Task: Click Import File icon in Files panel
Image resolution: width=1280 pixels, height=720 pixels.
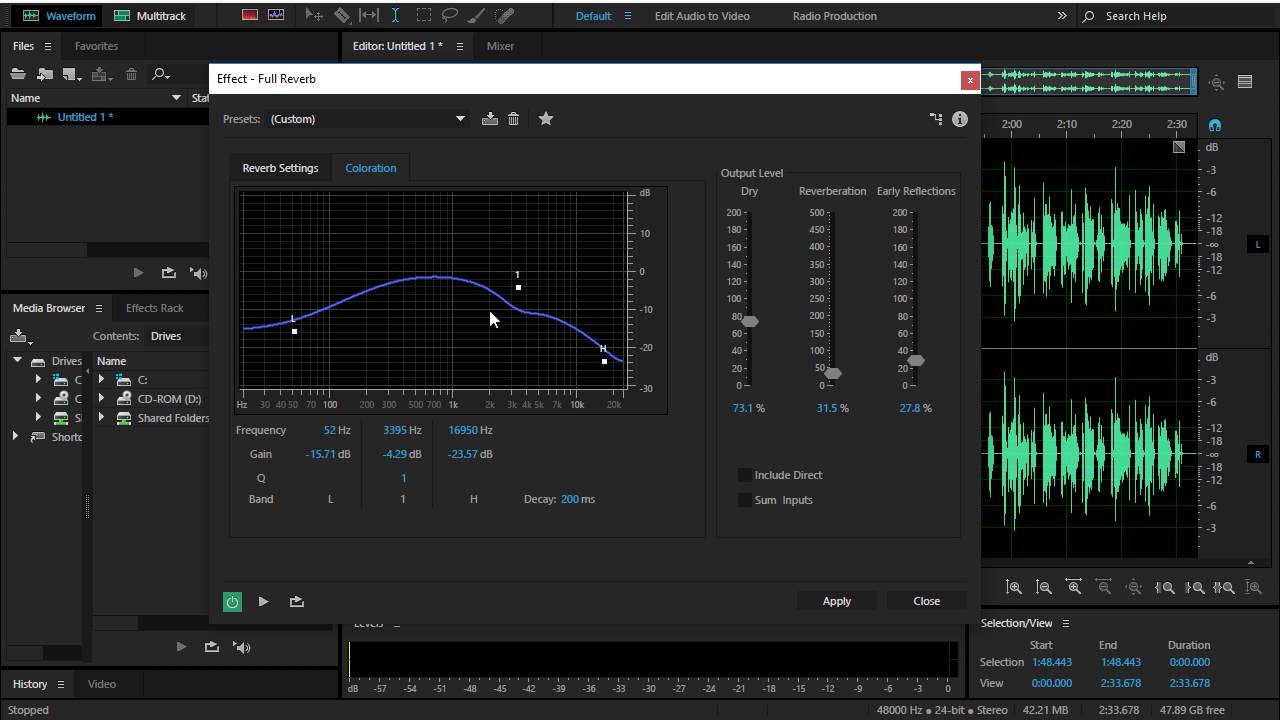Action: coord(45,74)
